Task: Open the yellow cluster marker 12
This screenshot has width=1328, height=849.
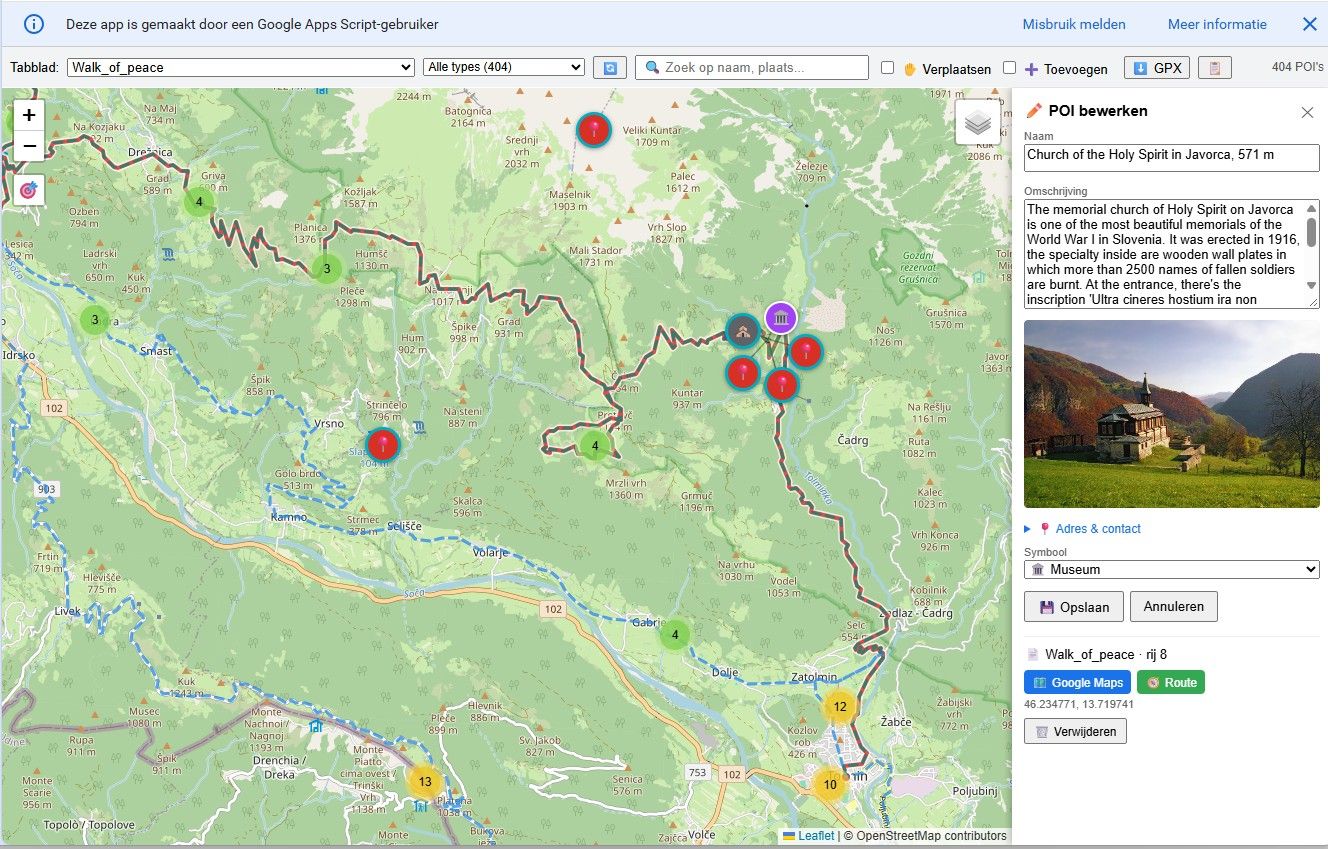Action: (x=840, y=707)
